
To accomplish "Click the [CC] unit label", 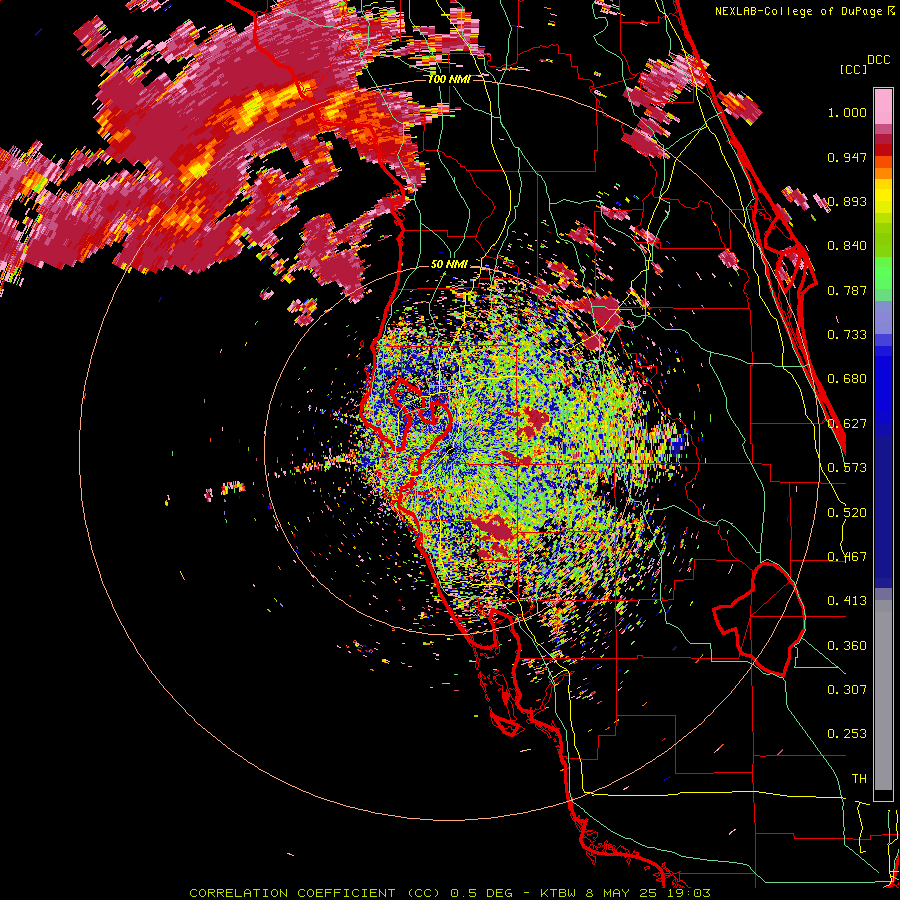I will (x=852, y=69).
